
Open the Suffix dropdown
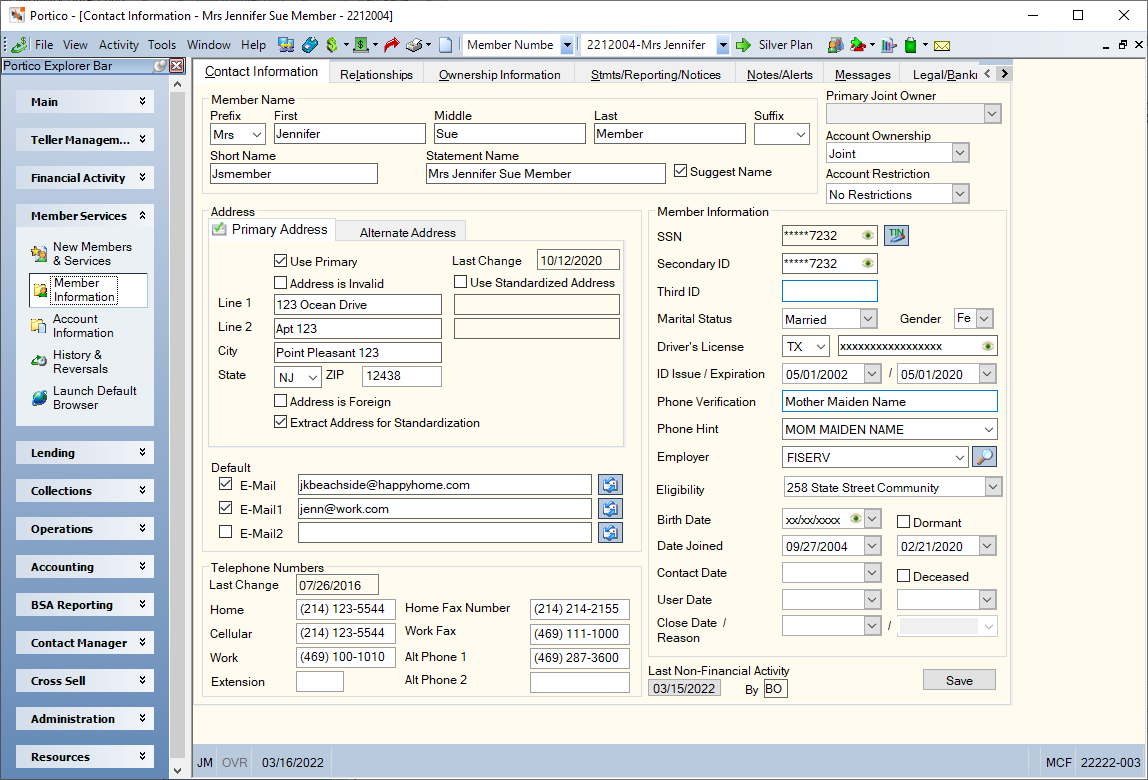[801, 135]
